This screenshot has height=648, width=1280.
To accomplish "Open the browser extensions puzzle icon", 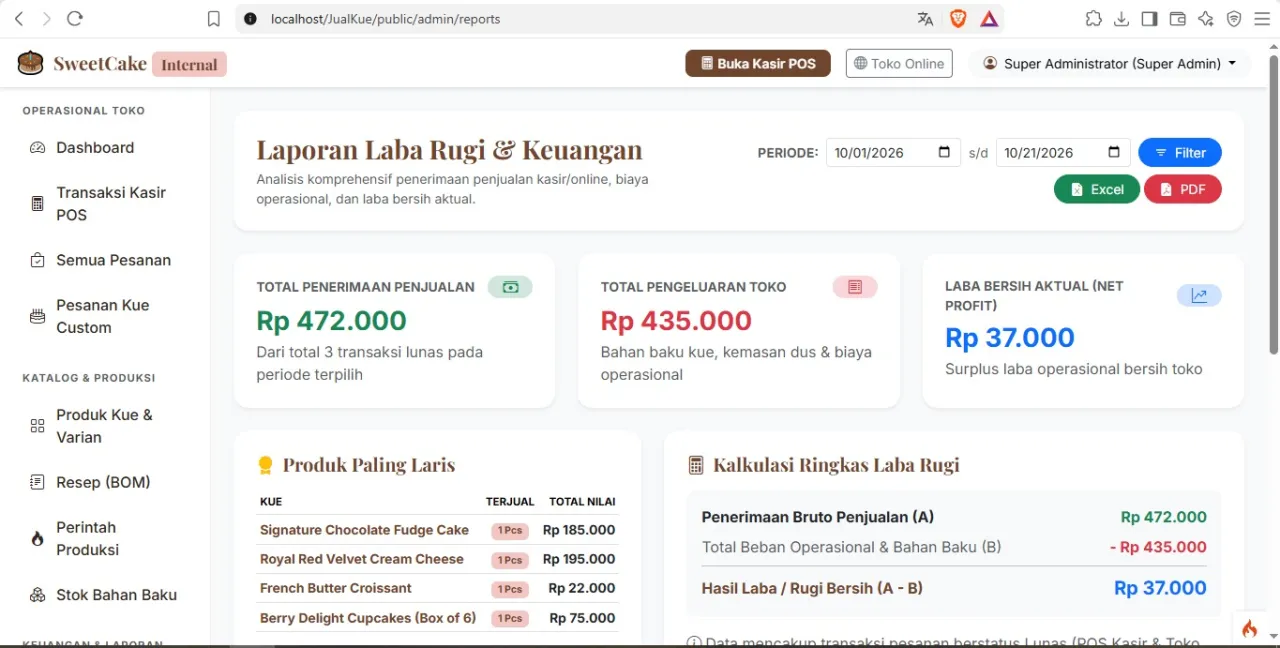I will click(x=1093, y=19).
